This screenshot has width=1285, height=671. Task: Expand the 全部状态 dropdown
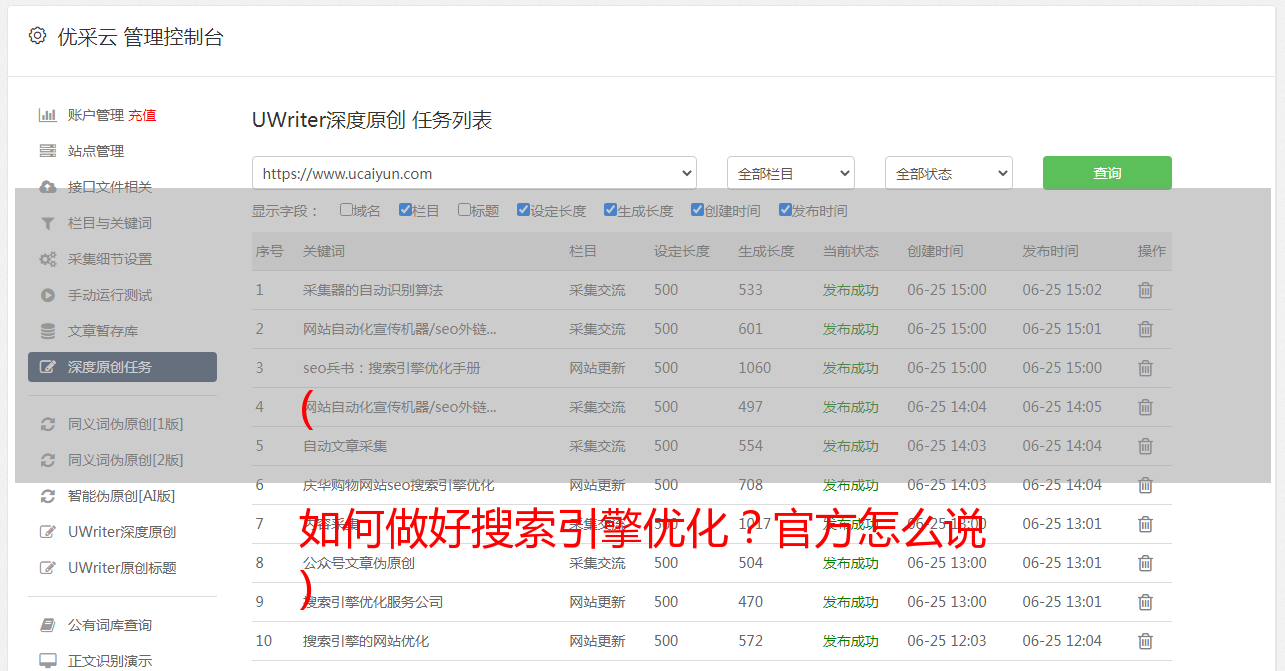949,173
